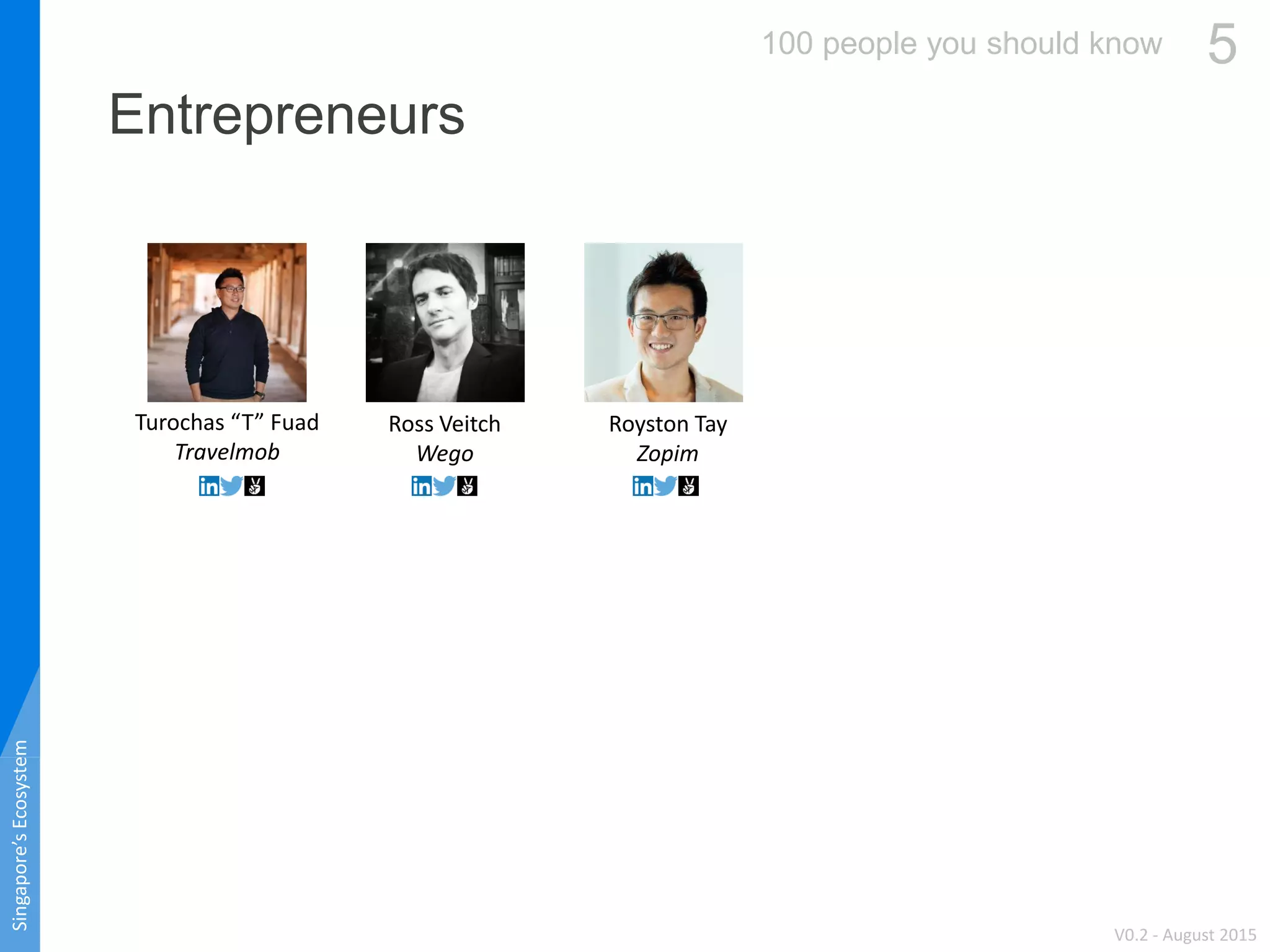Image resolution: width=1270 pixels, height=952 pixels.
Task: Open Ross Veitch's Twitter bird icon
Action: (444, 486)
